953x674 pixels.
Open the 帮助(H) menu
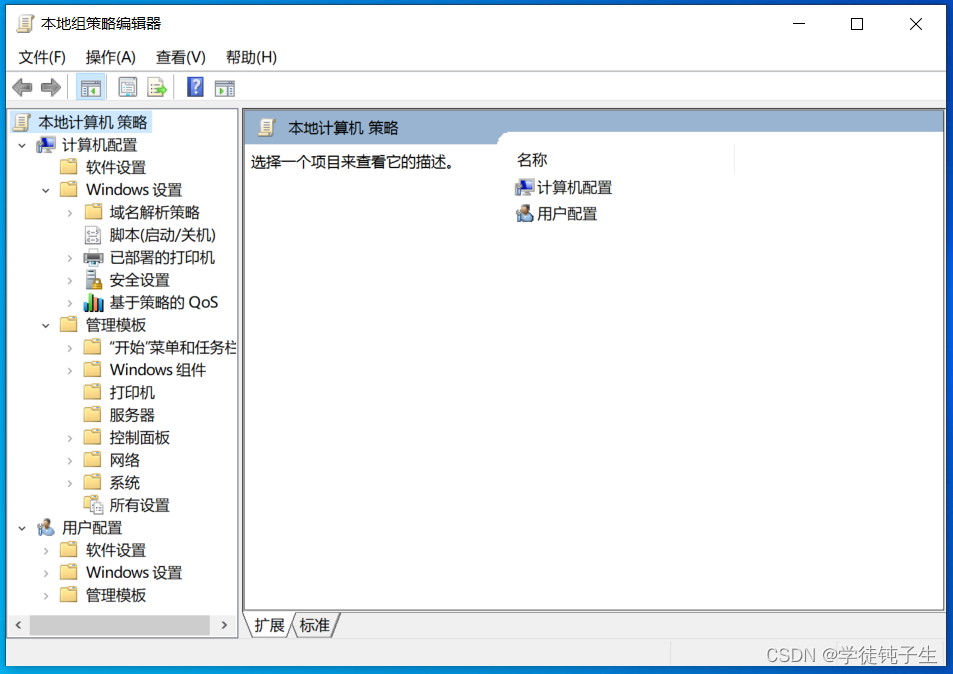click(251, 57)
